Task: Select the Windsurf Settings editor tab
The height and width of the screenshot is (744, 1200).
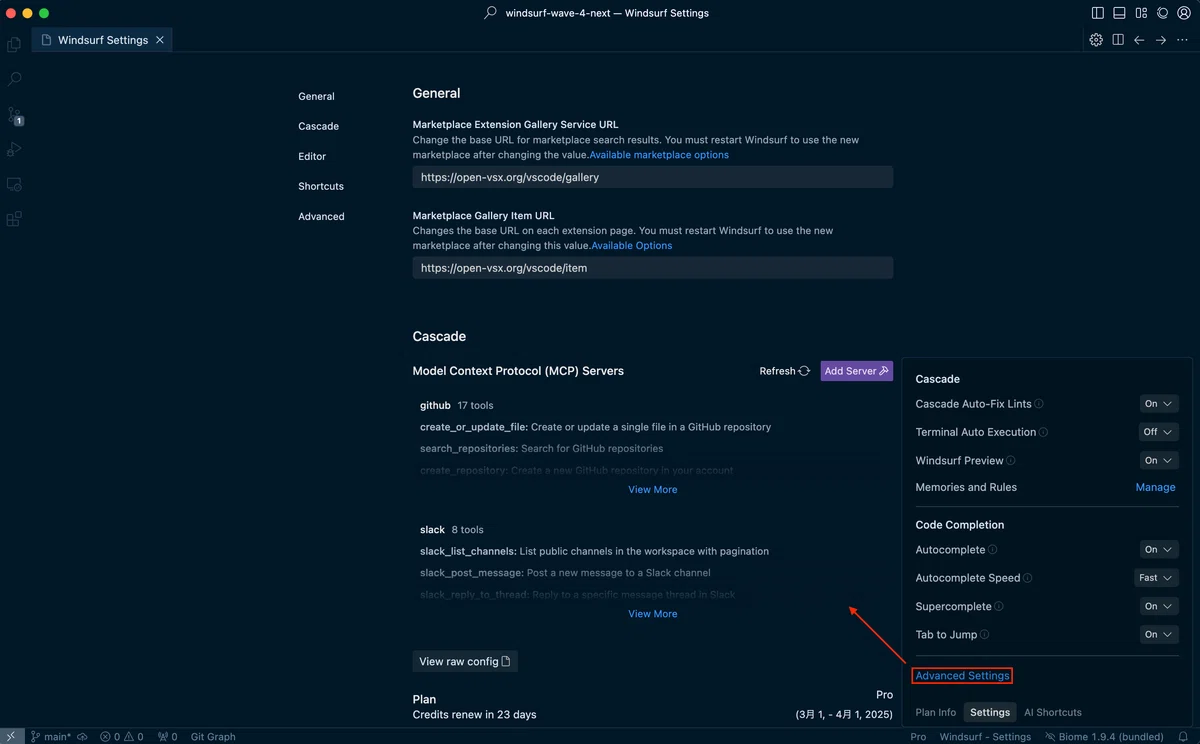Action: (x=102, y=40)
